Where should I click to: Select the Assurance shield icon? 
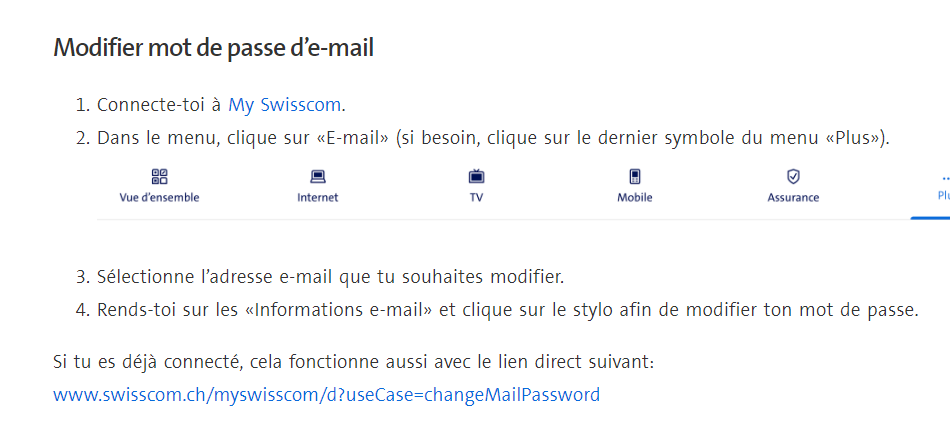pyautogui.click(x=793, y=177)
